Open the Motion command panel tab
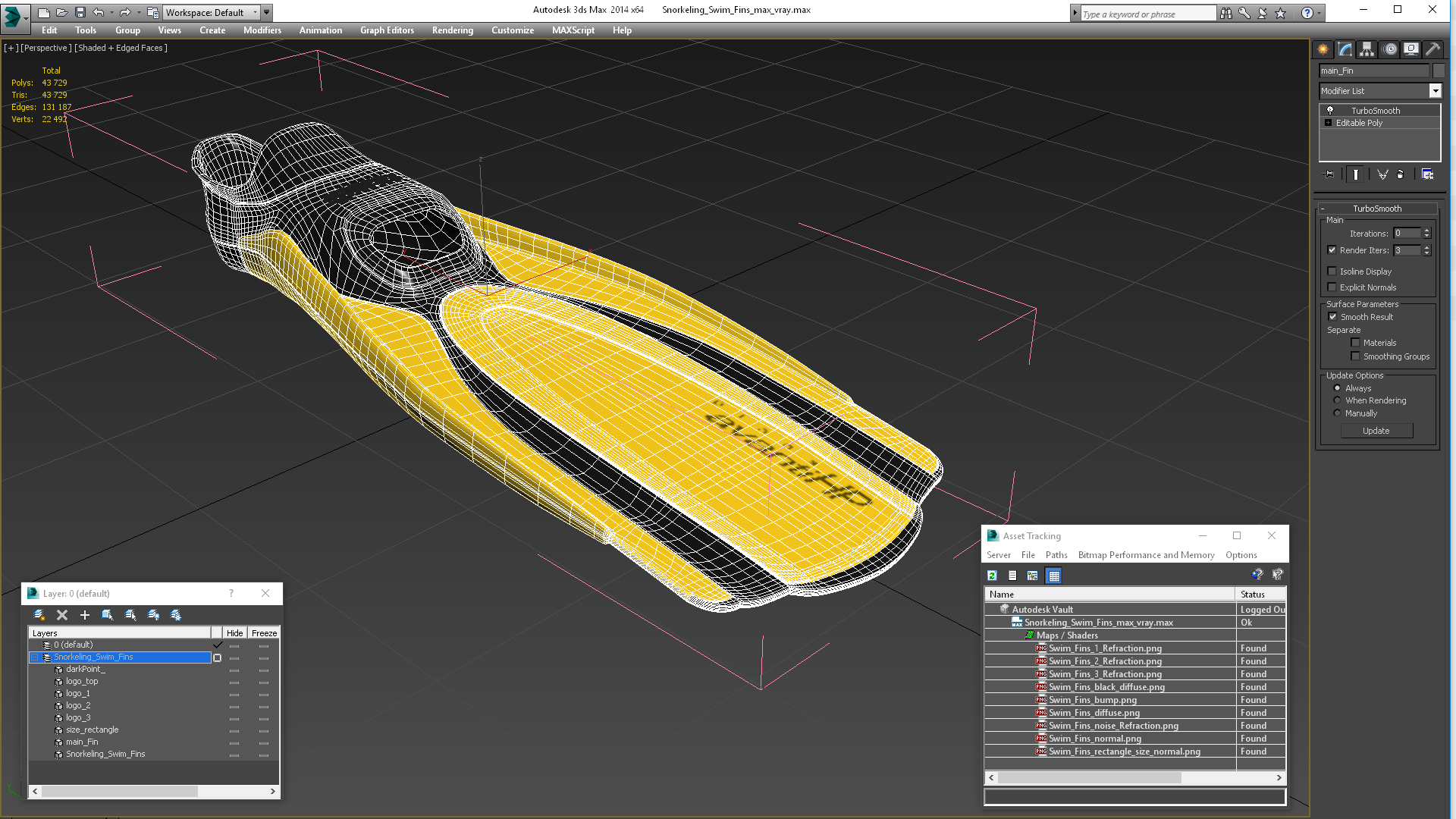The image size is (1456, 819). click(1389, 49)
